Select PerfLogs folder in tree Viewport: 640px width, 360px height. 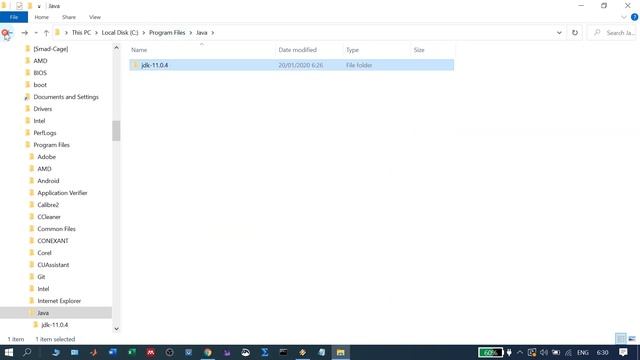(x=44, y=133)
